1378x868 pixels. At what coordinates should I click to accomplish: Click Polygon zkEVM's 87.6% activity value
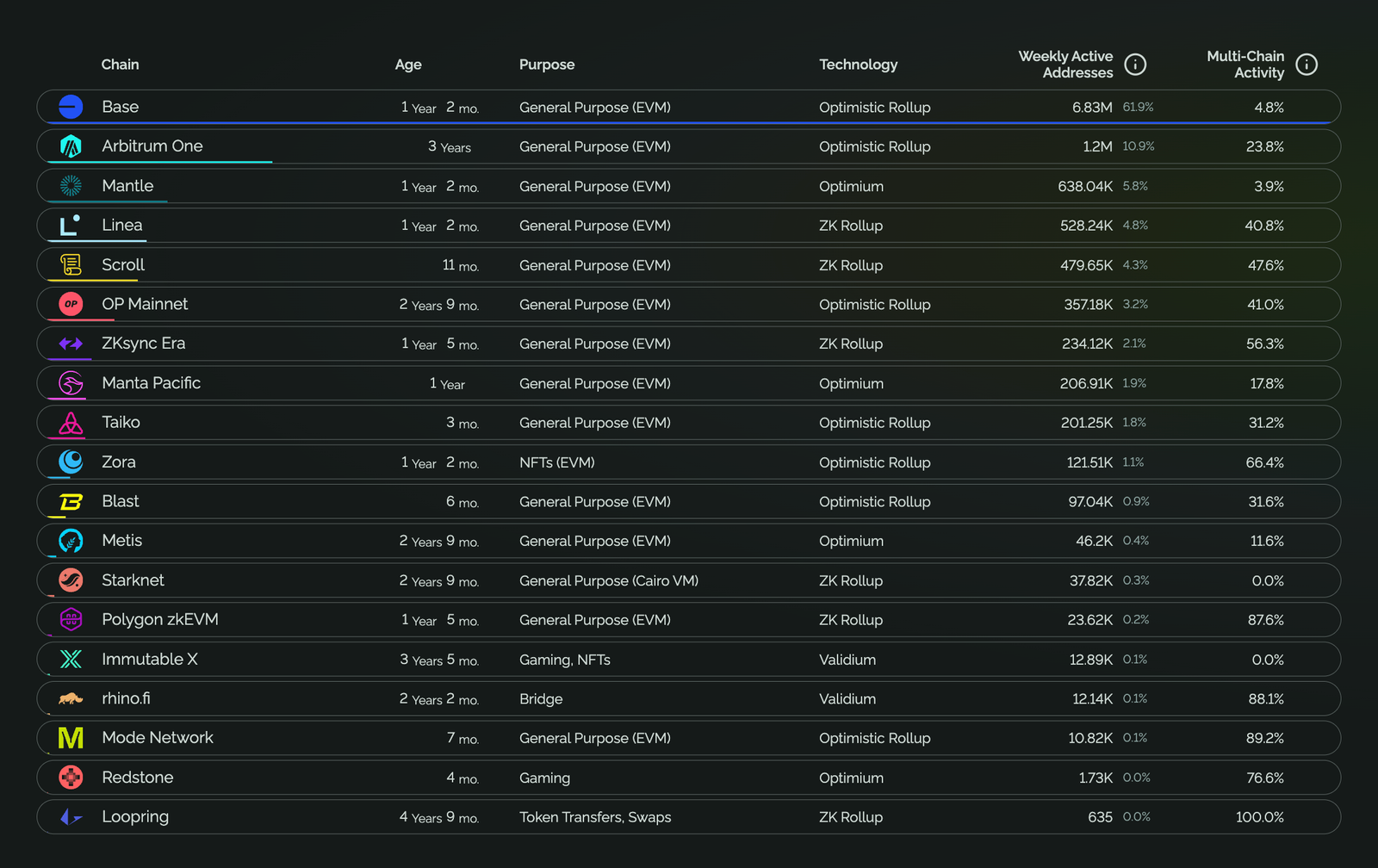coord(1265,620)
